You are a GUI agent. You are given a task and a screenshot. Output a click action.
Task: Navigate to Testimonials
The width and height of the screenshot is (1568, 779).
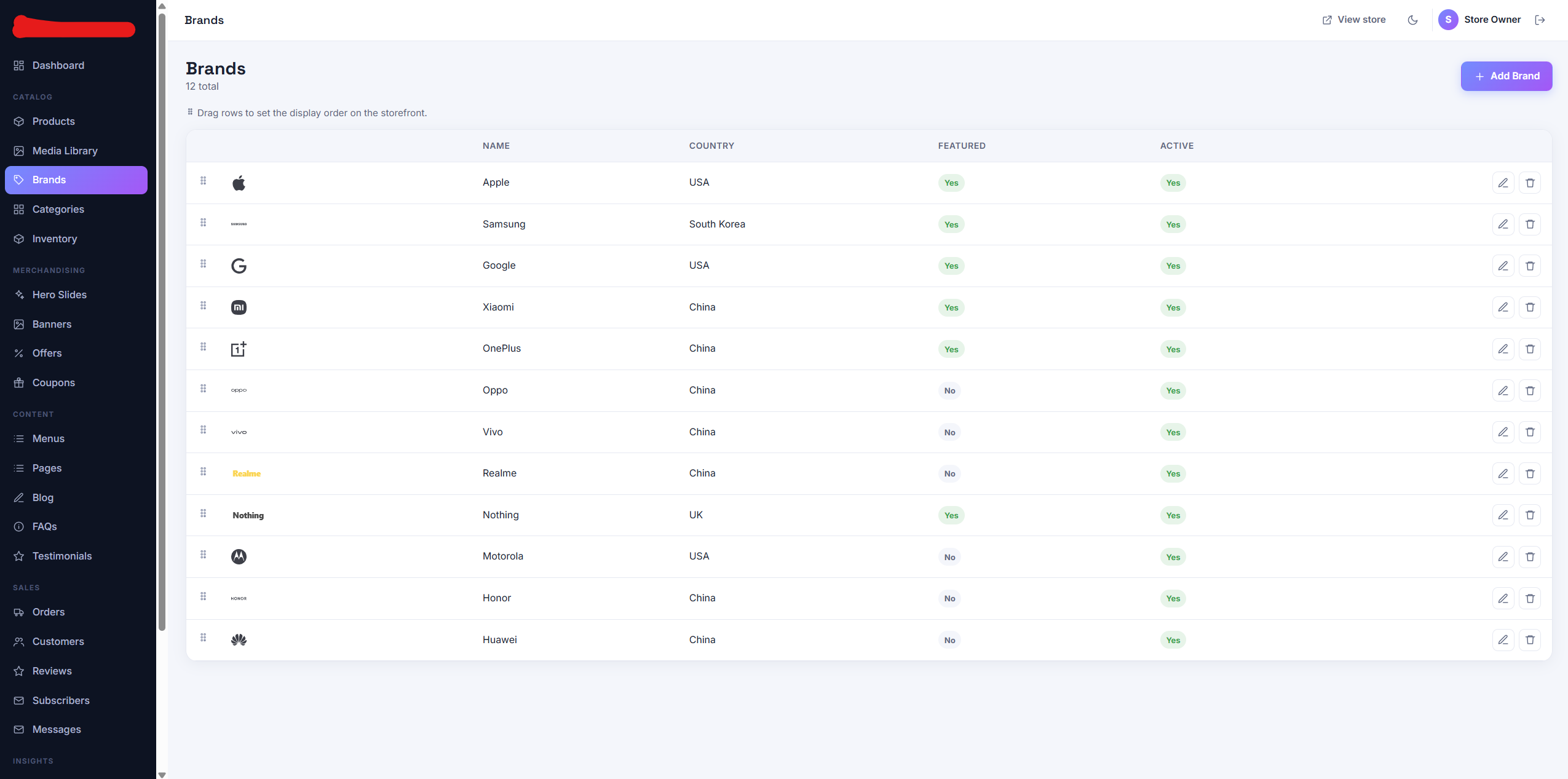tap(76, 556)
